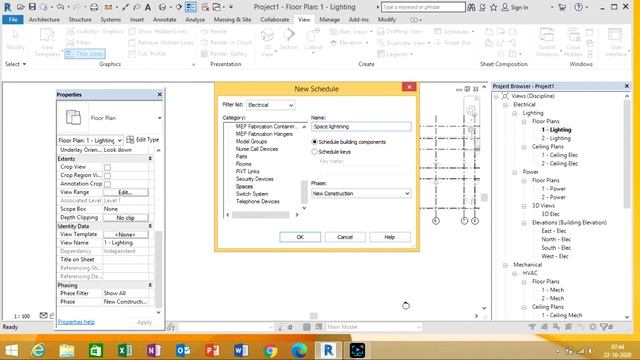Open the Floor Plan: 1 - Lighting view dropdown
640x360 pixels.
[x=90, y=140]
